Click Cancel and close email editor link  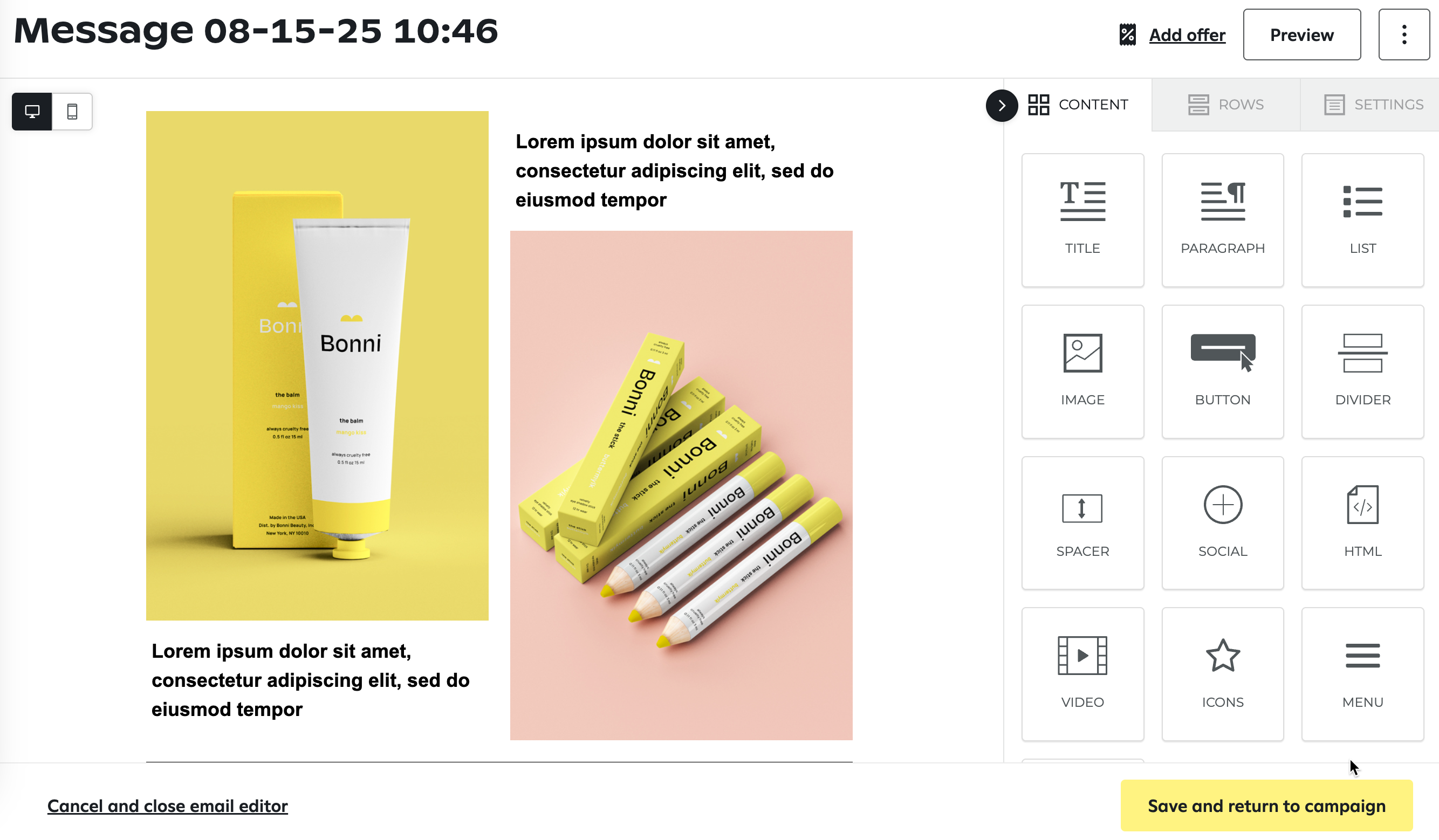tap(167, 805)
